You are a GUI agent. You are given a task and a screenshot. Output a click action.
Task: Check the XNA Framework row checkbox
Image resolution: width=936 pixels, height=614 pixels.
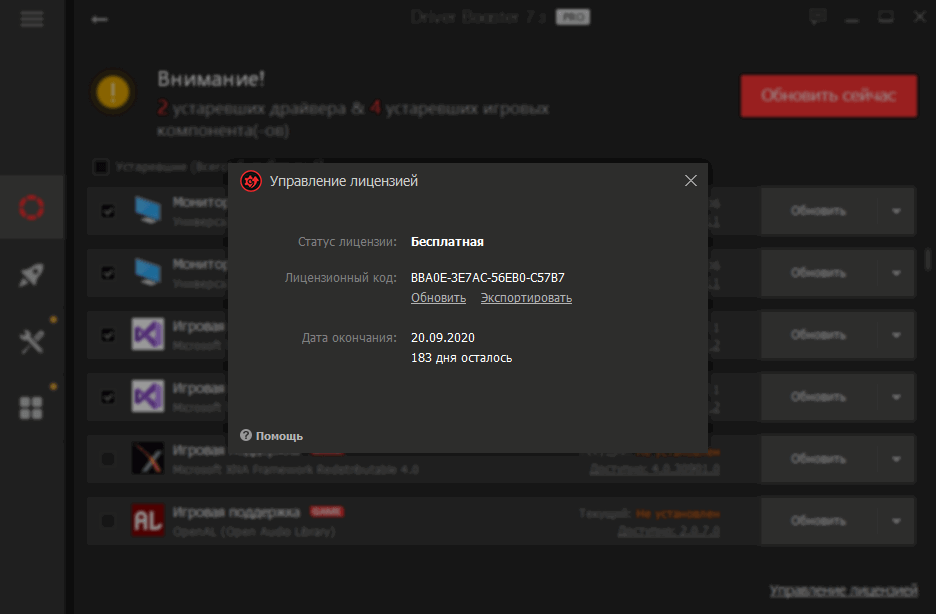(108, 459)
